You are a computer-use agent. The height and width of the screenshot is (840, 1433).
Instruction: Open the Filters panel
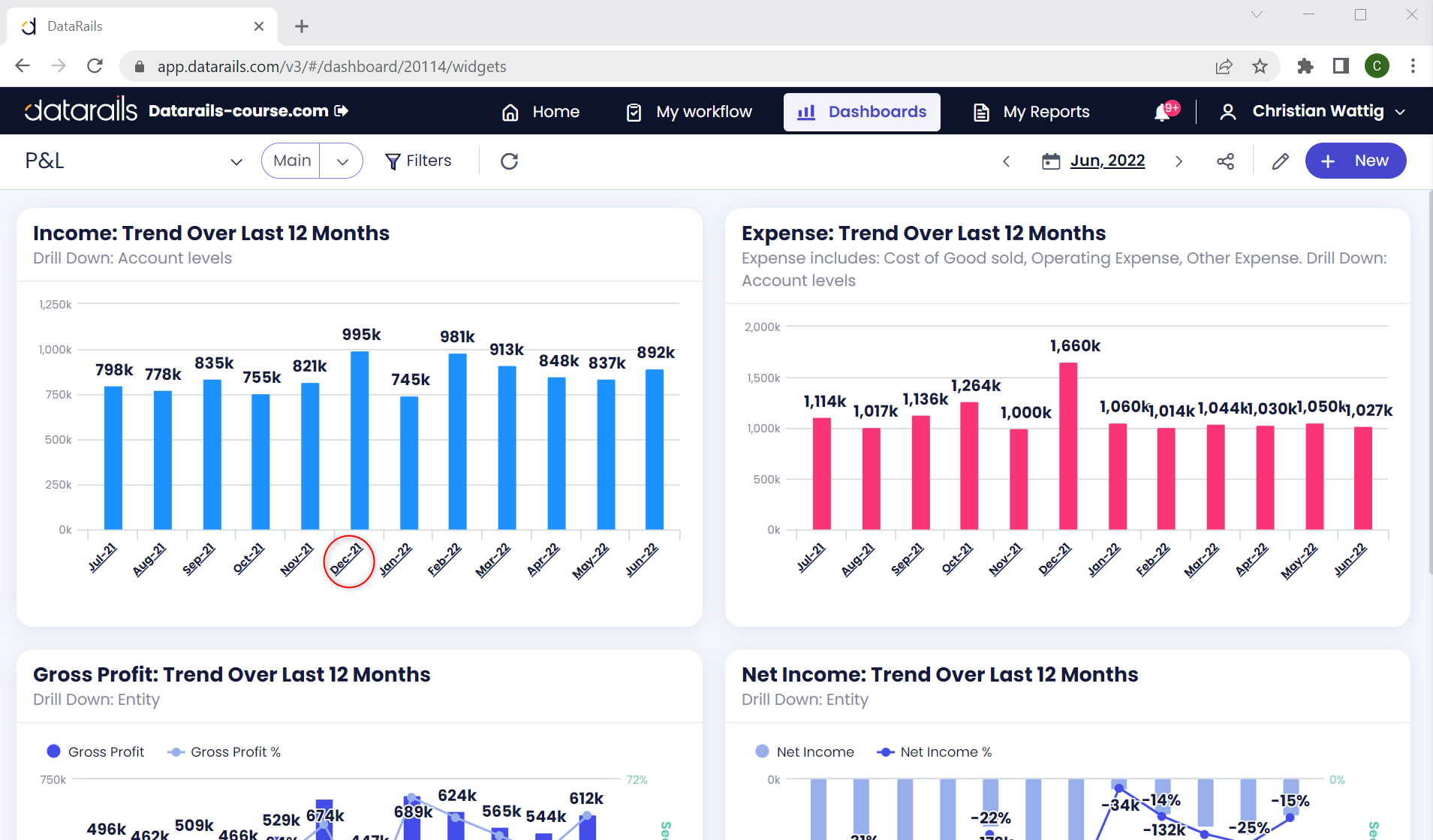tap(418, 161)
